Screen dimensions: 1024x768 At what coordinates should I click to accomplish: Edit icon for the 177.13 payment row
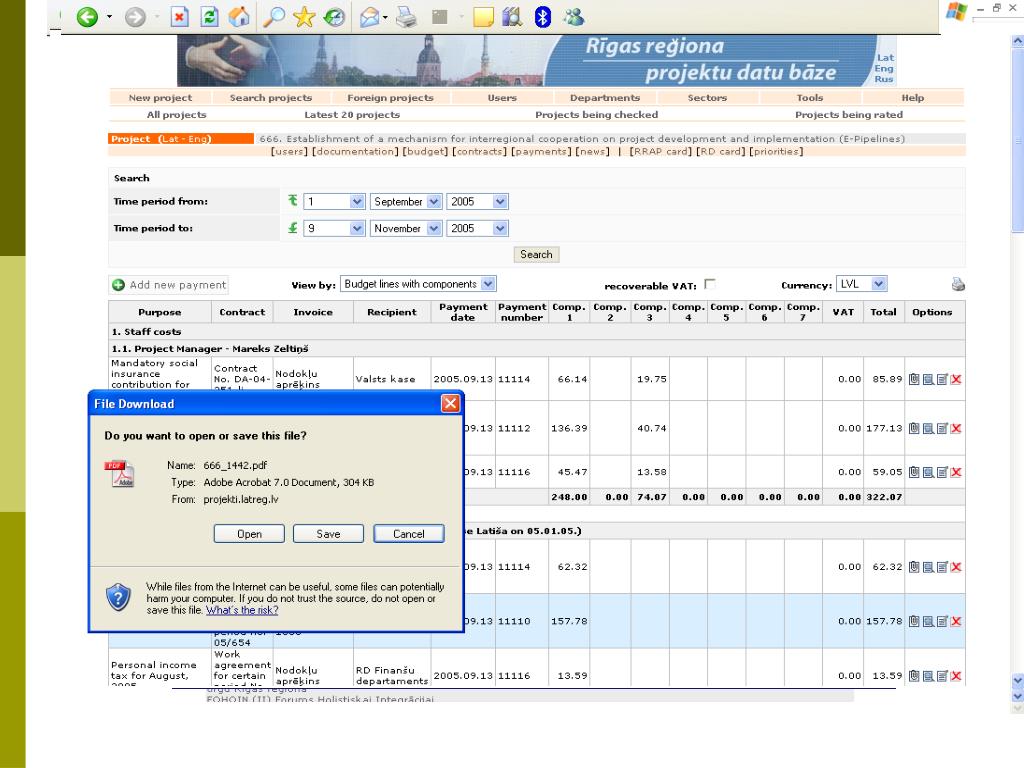[942, 428]
